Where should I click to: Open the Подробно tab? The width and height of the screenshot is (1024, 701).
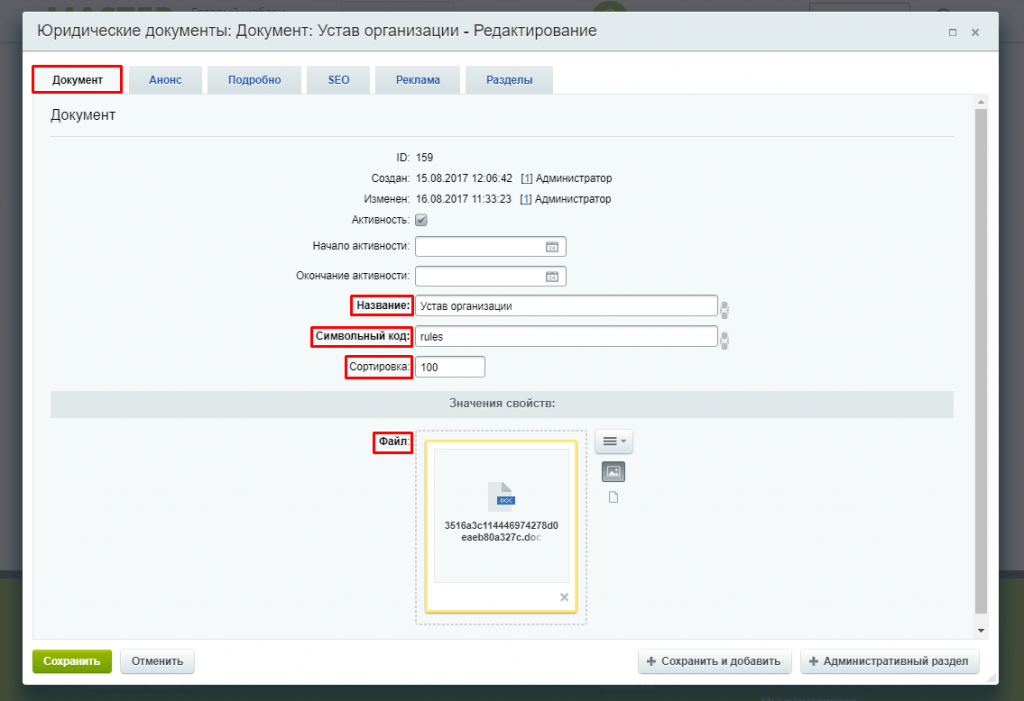click(254, 80)
